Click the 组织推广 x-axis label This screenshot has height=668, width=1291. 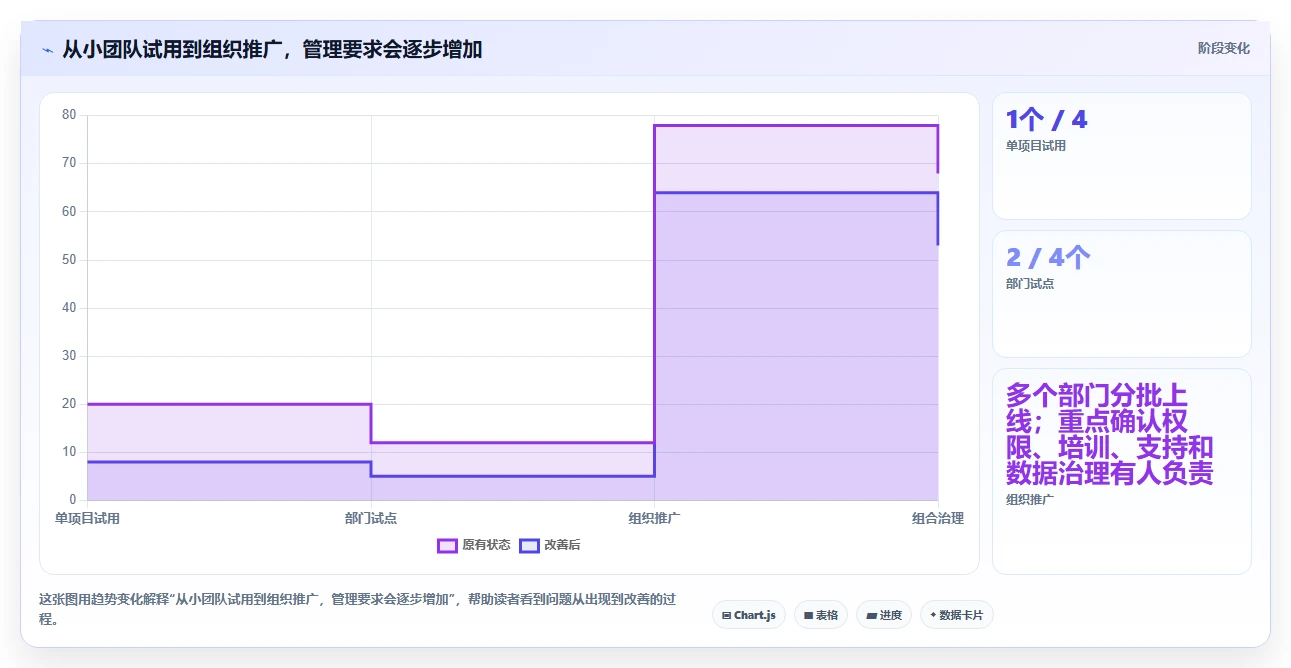[654, 518]
